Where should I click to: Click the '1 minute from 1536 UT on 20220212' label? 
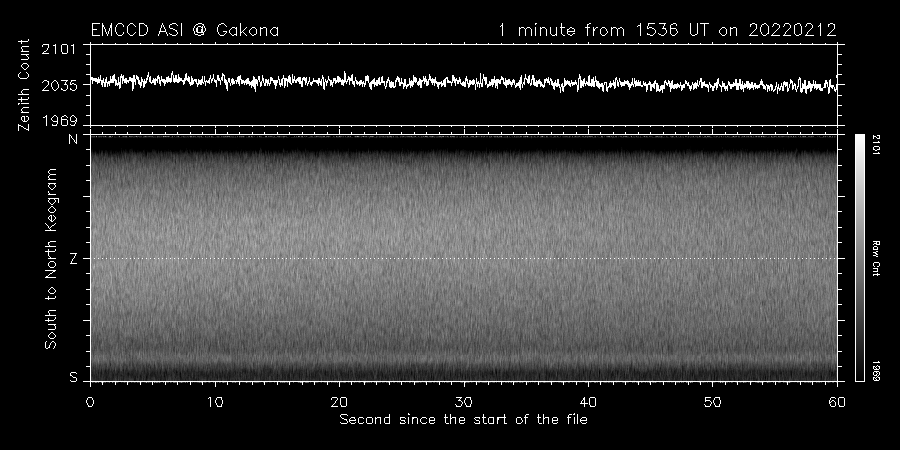point(667,30)
